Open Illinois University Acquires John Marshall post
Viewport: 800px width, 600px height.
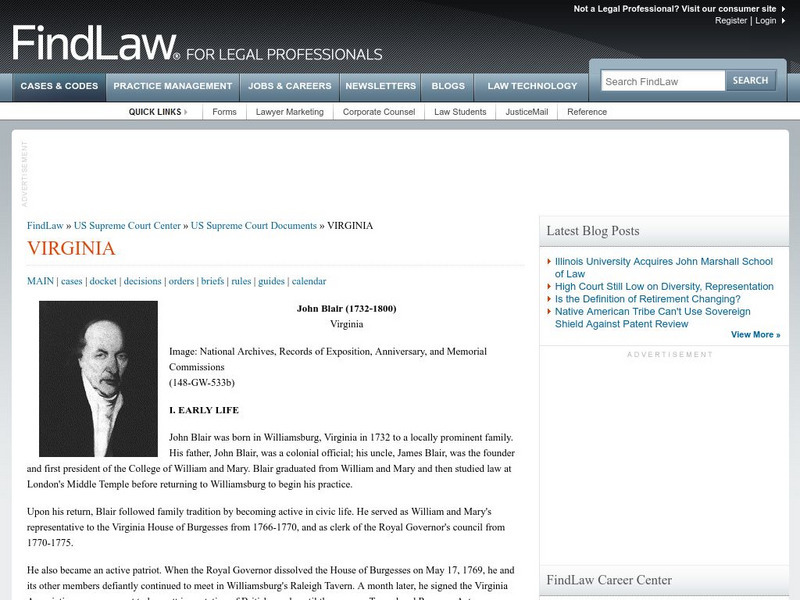663,267
